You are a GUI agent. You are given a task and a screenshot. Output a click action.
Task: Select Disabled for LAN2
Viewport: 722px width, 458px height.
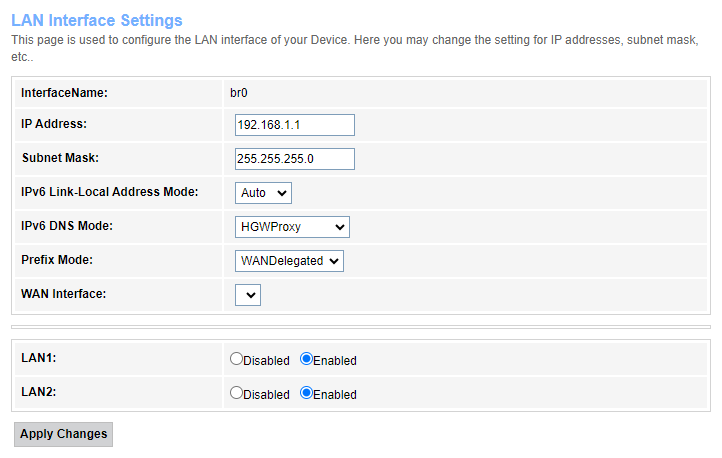pyautogui.click(x=236, y=393)
